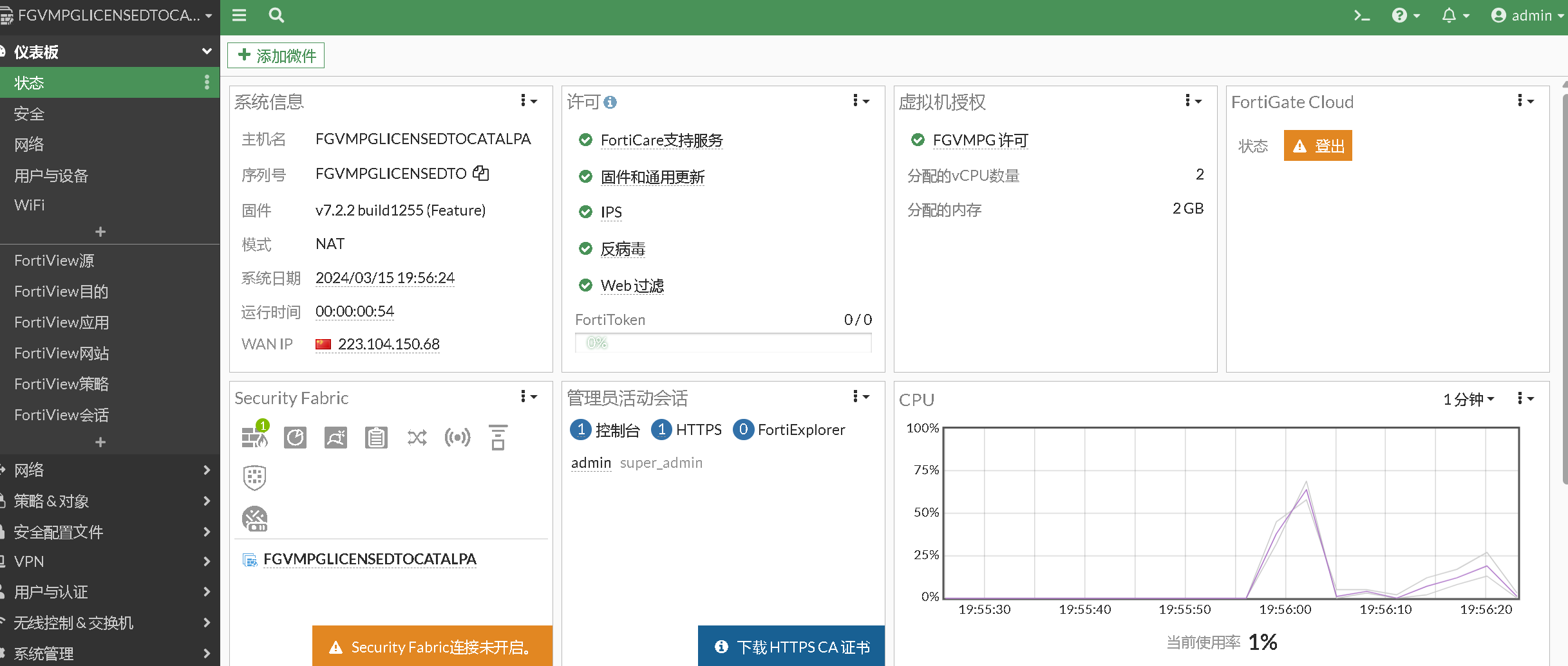
Task: Click the 添加微件 button
Action: 276,55
